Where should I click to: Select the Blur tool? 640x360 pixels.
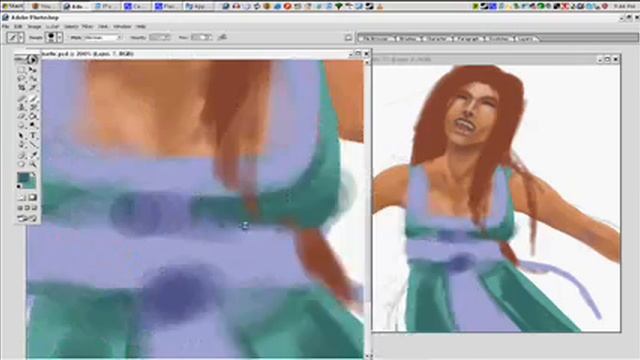coord(22,125)
